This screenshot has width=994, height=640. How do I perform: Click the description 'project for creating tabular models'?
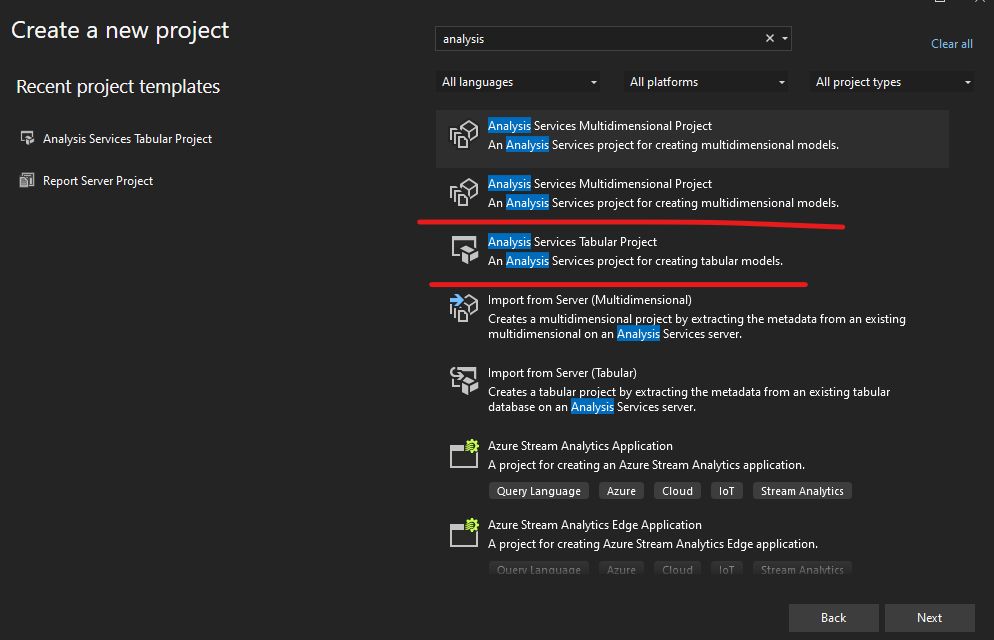tap(635, 260)
